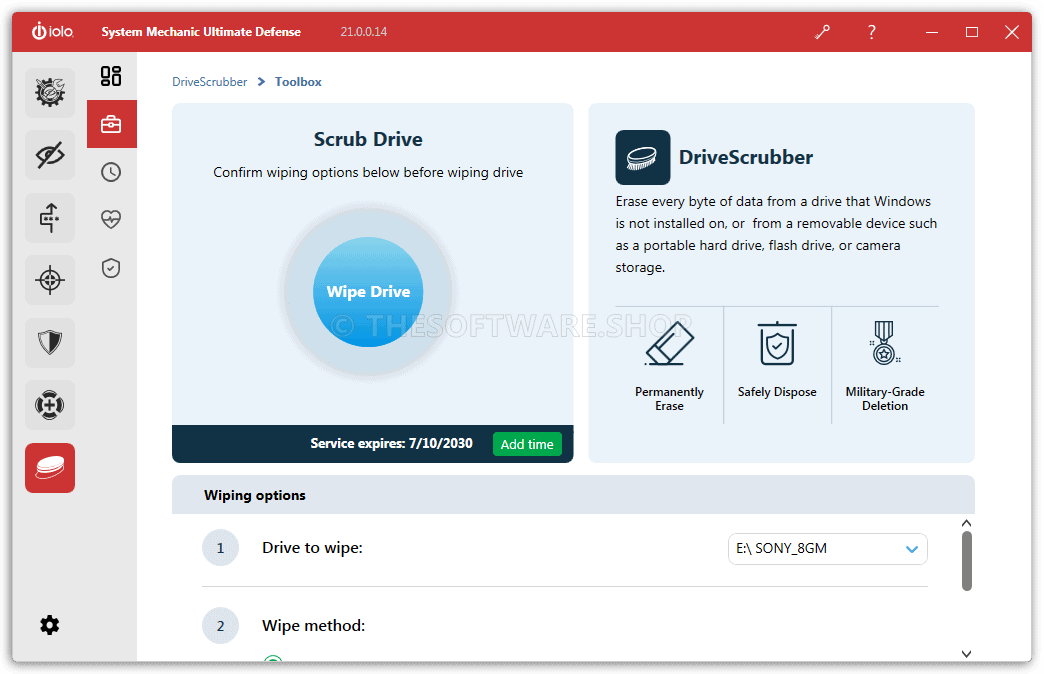Click the version number 21.0.0.14

coord(364,32)
